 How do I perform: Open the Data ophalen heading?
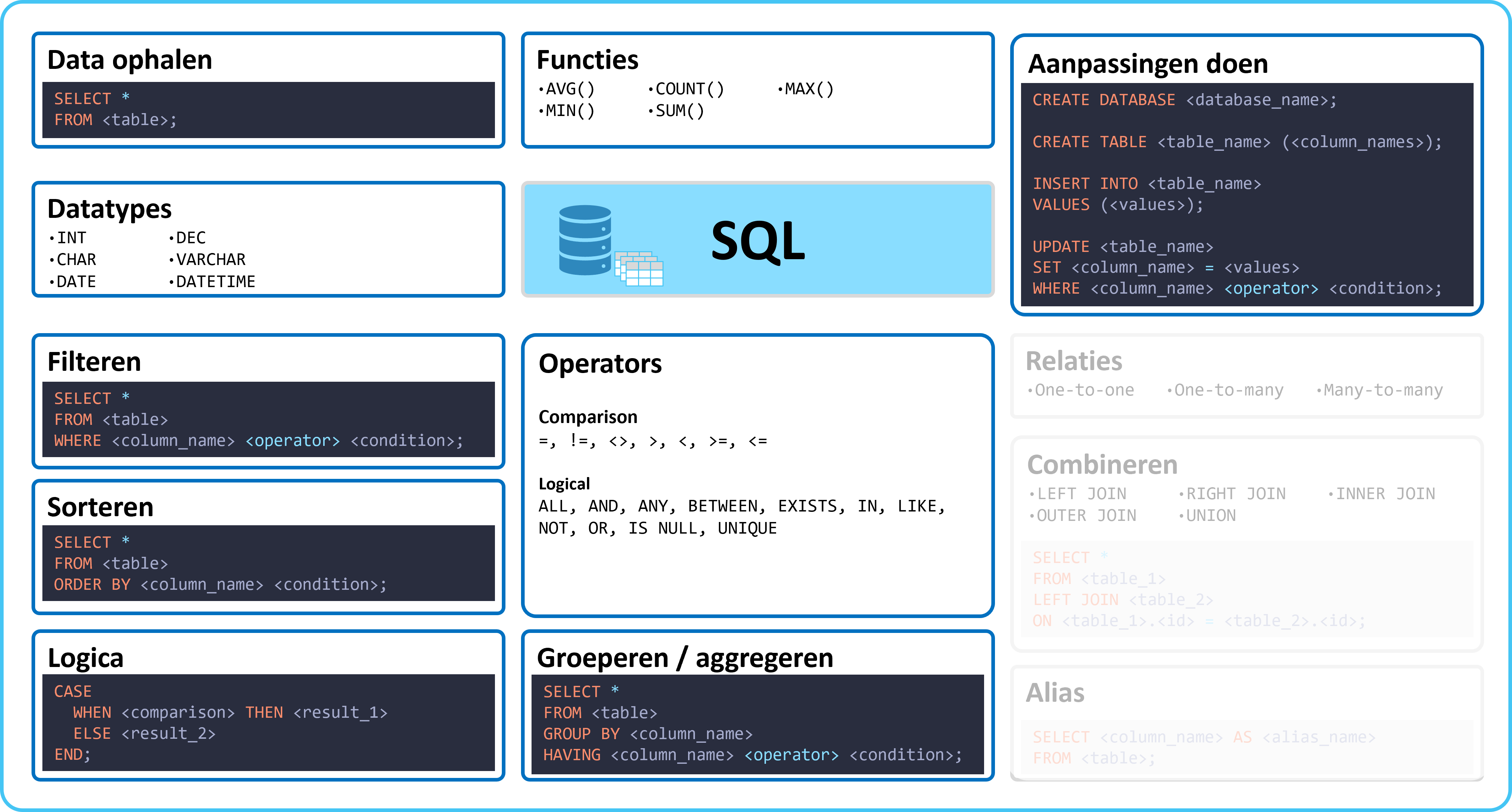pyautogui.click(x=130, y=61)
